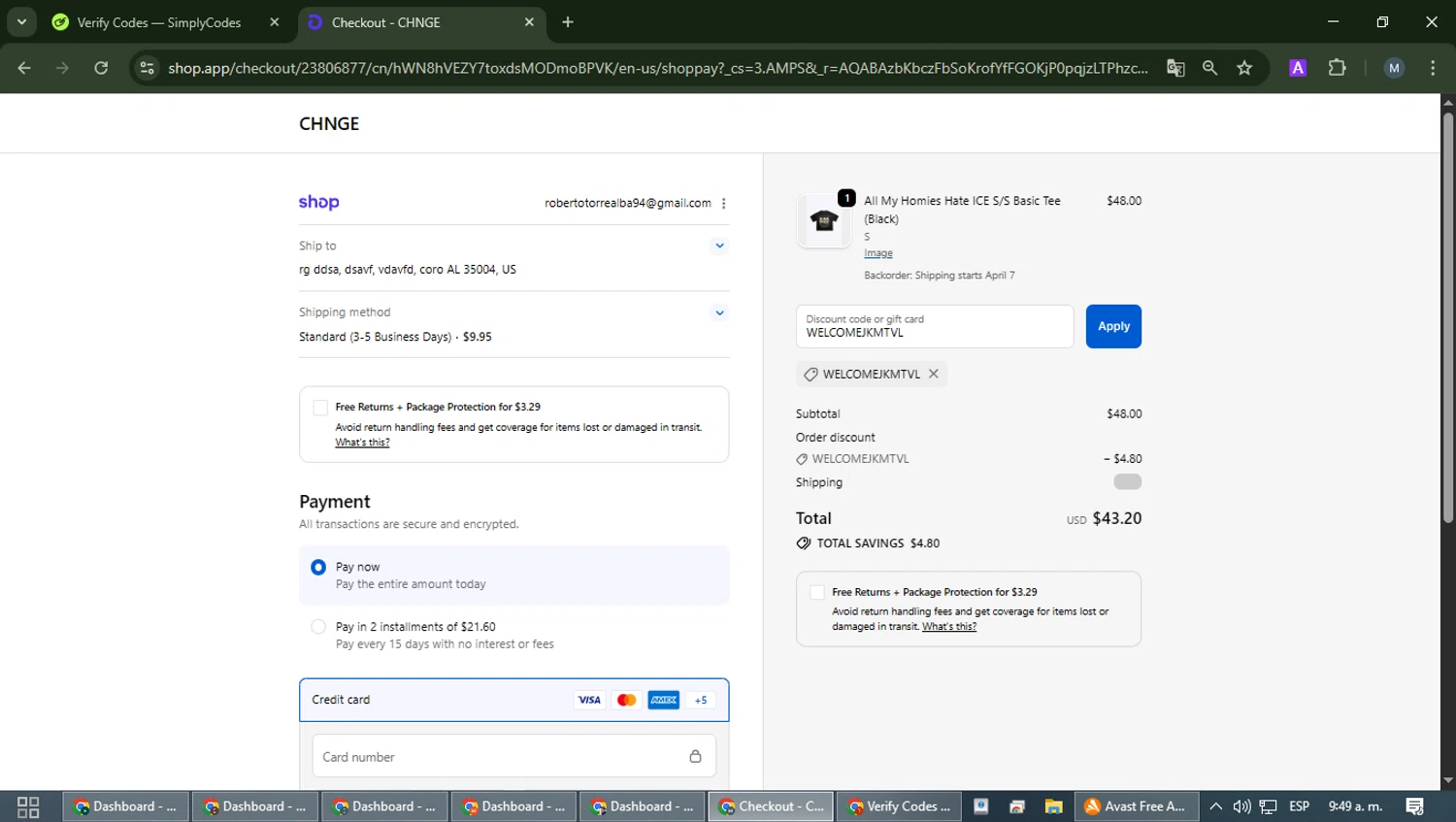
Task: Click the shop.app checkout URL
Action: pyautogui.click(x=657, y=68)
